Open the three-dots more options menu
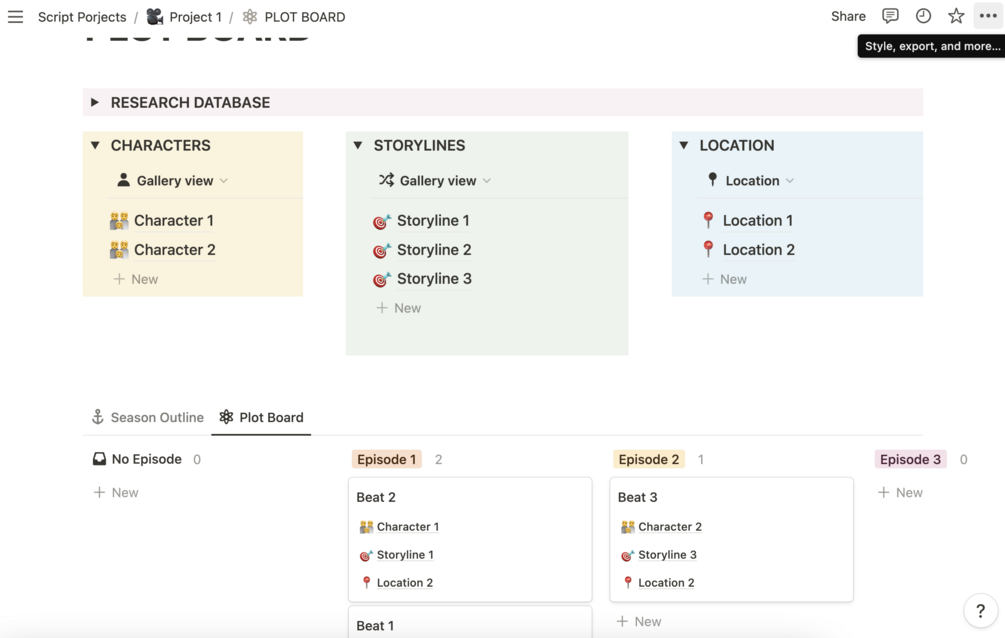Viewport: 1005px width, 638px height. click(988, 16)
